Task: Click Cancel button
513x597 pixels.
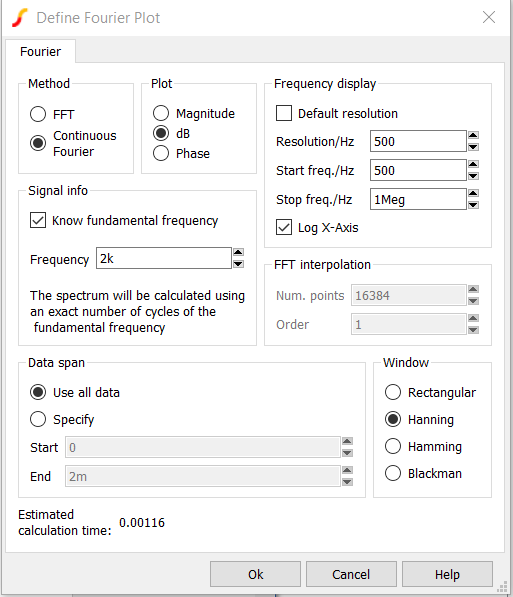Action: [x=351, y=574]
